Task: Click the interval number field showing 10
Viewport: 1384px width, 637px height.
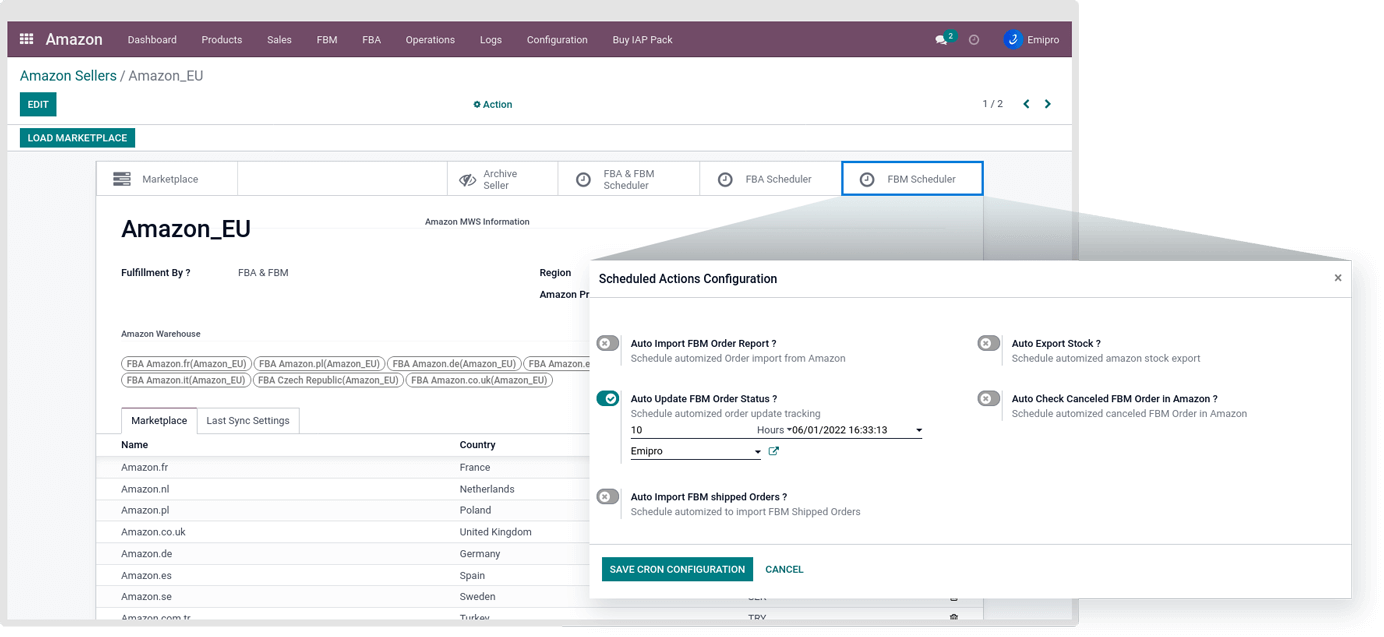Action: point(690,431)
